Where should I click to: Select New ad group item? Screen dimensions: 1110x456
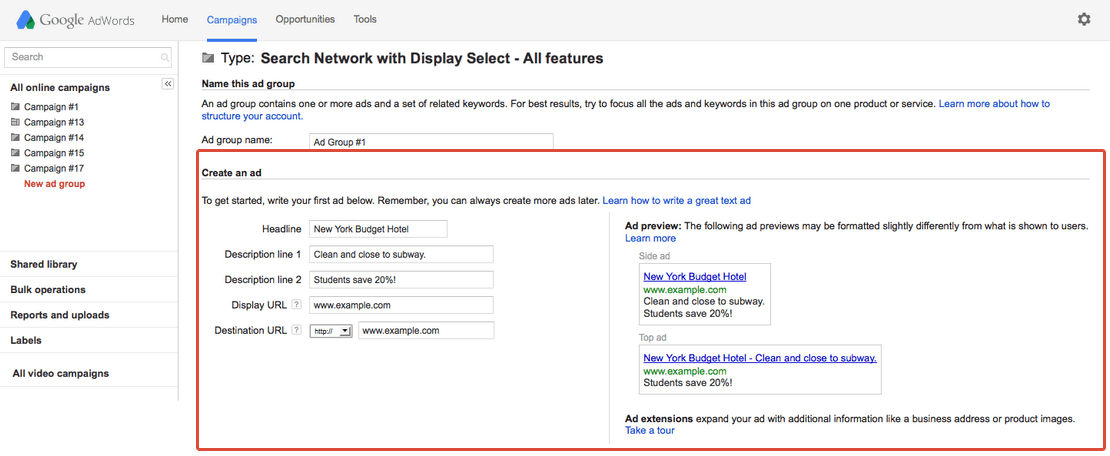point(55,184)
